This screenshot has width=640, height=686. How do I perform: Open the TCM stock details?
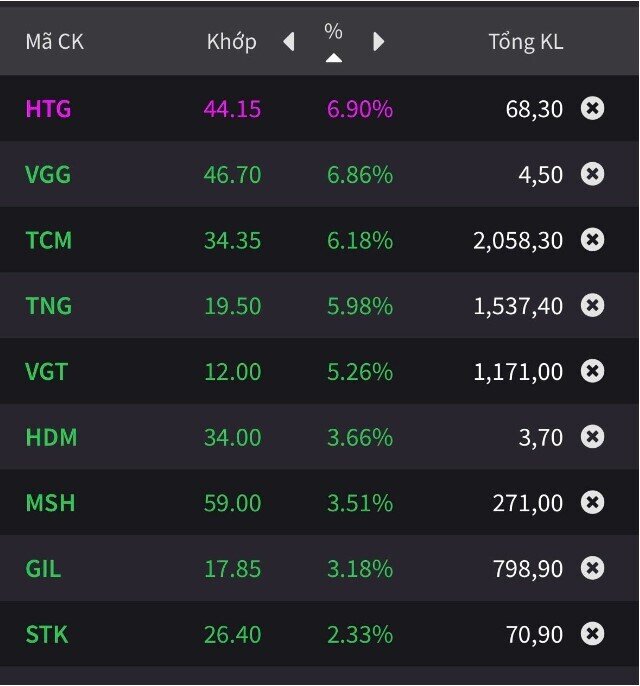[48, 240]
